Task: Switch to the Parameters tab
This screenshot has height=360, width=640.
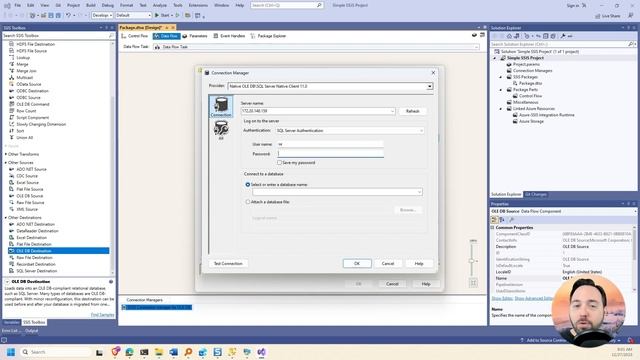Action: 195,36
